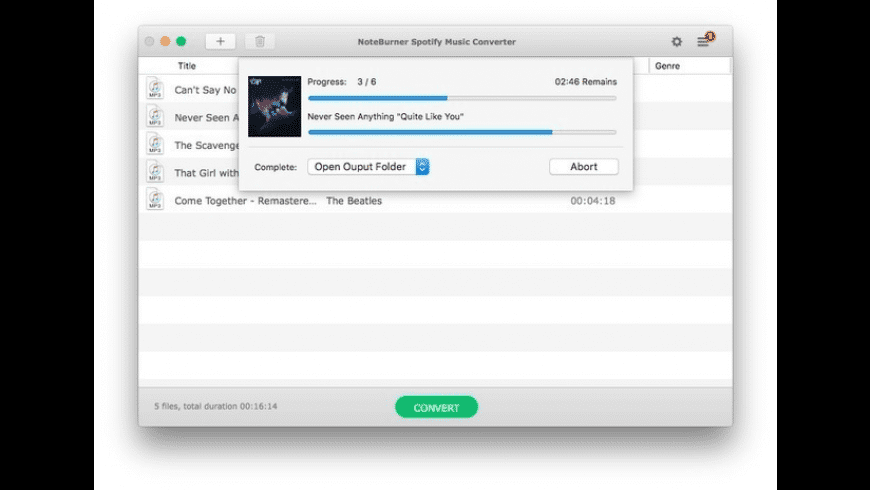
Task: Minimize the window with orange button
Action: (165, 41)
